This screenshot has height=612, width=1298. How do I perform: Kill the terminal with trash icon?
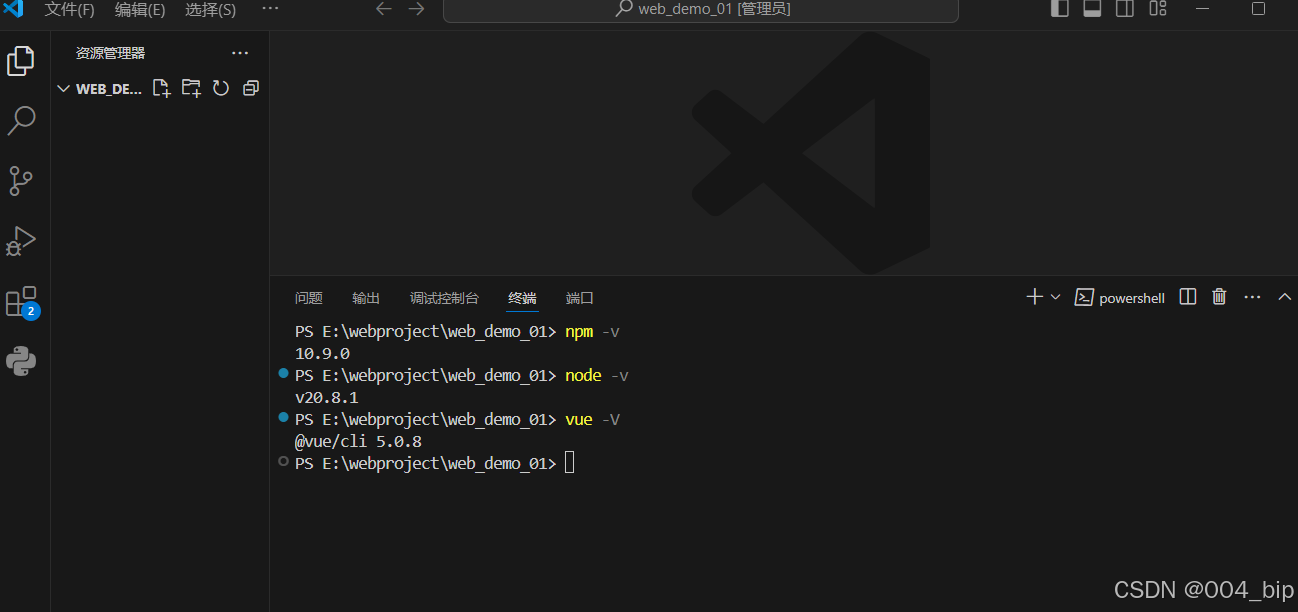point(1219,297)
